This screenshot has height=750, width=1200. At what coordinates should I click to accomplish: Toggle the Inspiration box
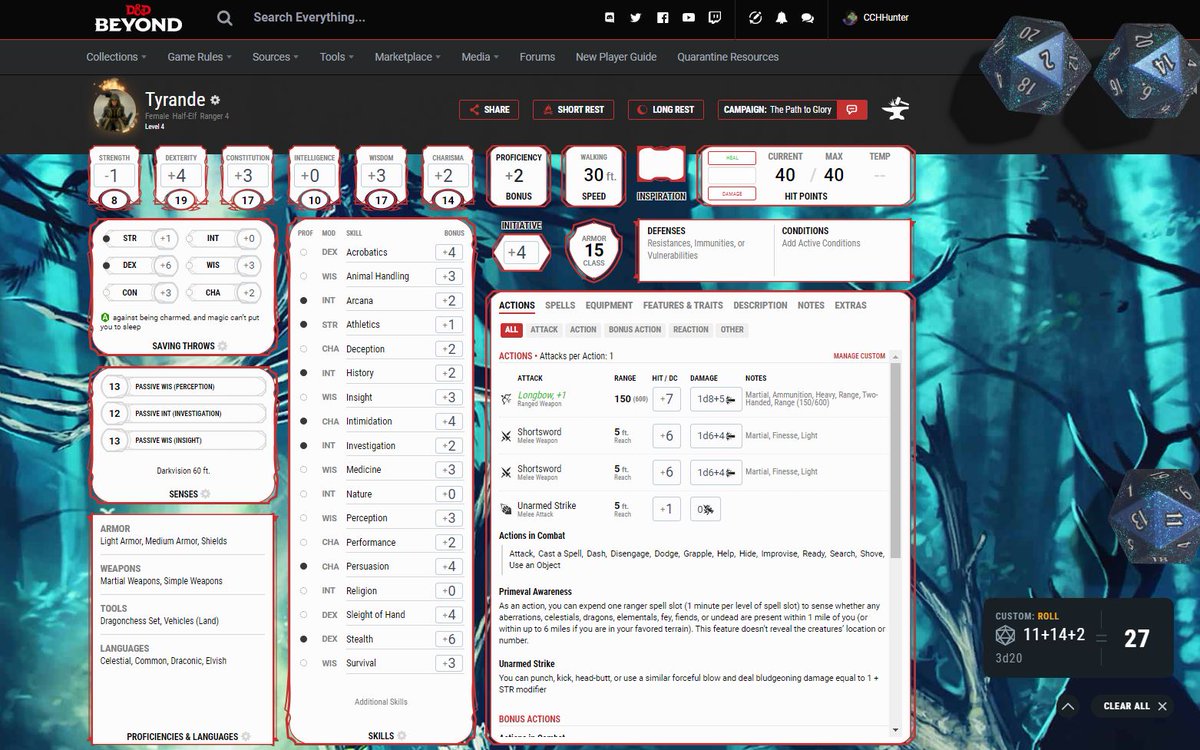[661, 166]
